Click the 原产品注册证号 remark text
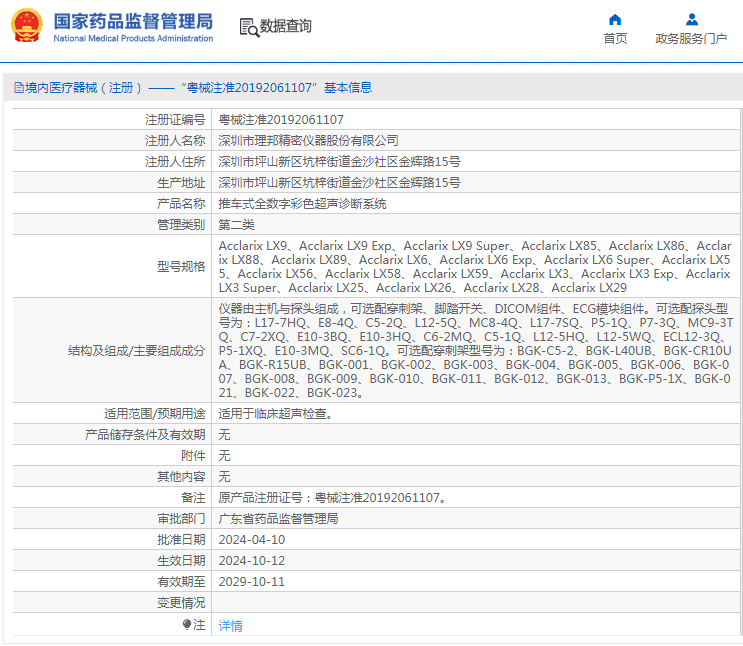Viewport: 743px width, 646px height. (332, 497)
